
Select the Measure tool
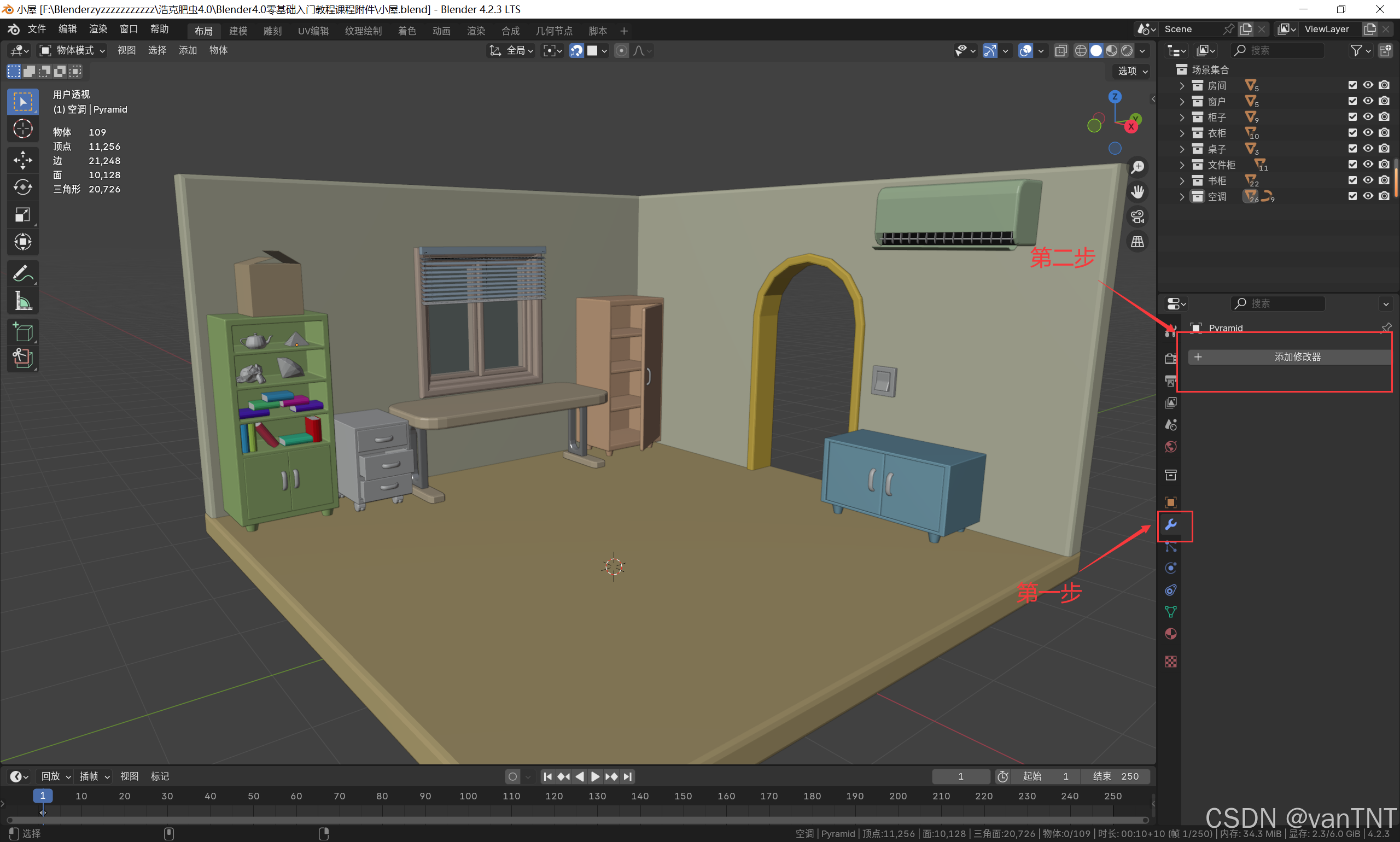[23, 301]
